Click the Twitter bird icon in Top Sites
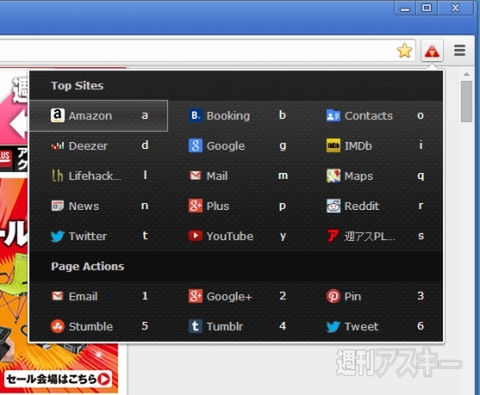The width and height of the screenshot is (480, 395). 57,236
